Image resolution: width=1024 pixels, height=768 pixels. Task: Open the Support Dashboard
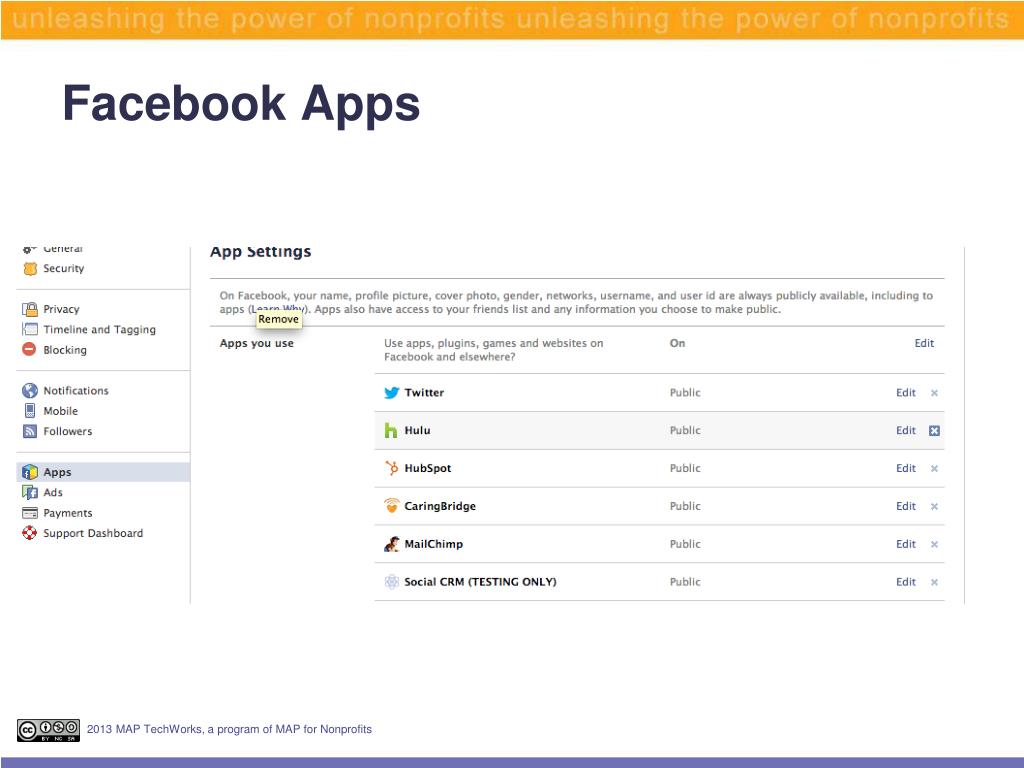pyautogui.click(x=93, y=534)
